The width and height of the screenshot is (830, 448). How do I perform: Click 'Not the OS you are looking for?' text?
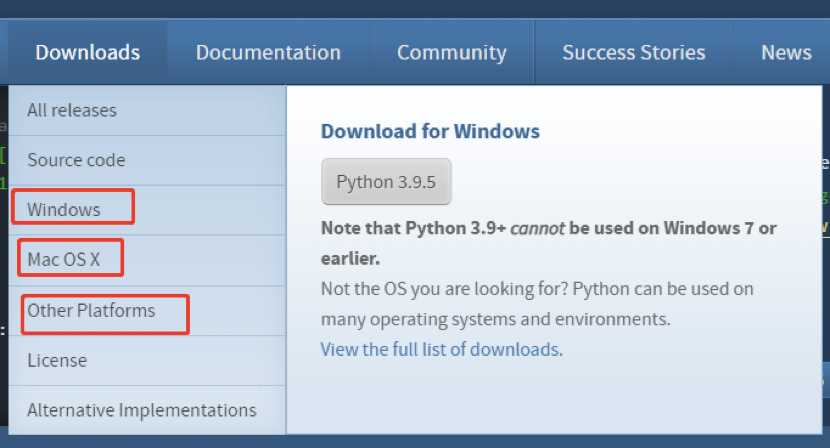click(444, 289)
